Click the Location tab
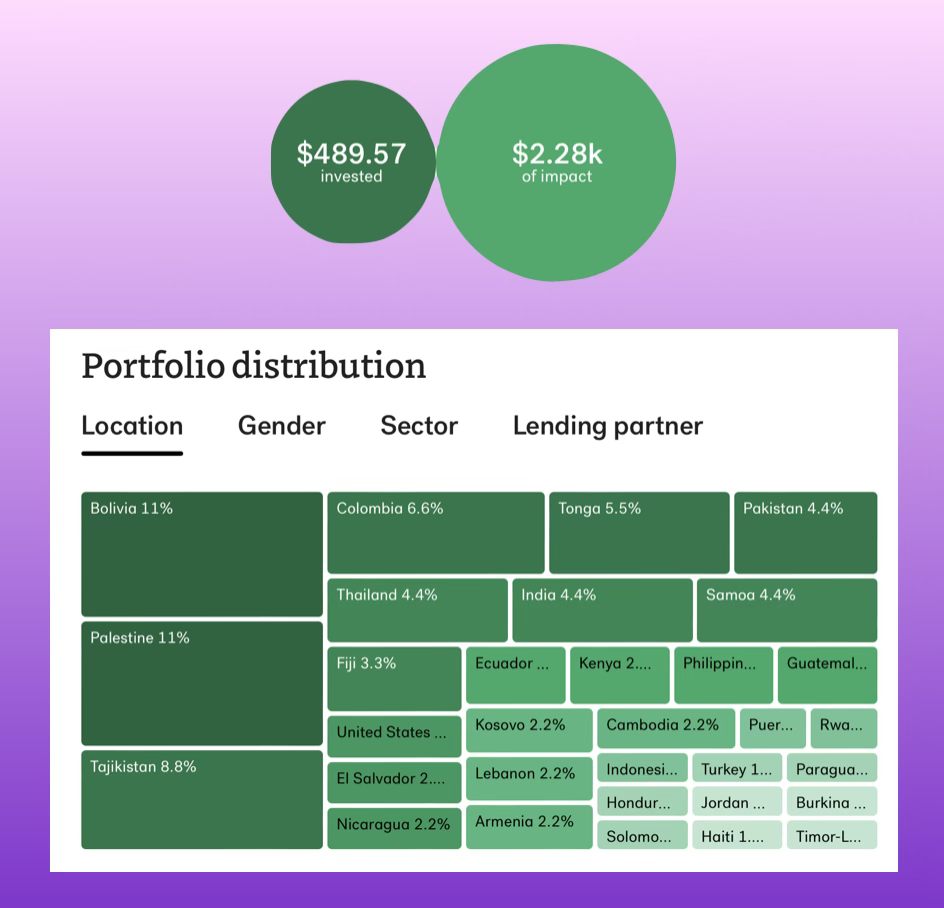The width and height of the screenshot is (944, 908). coord(132,426)
